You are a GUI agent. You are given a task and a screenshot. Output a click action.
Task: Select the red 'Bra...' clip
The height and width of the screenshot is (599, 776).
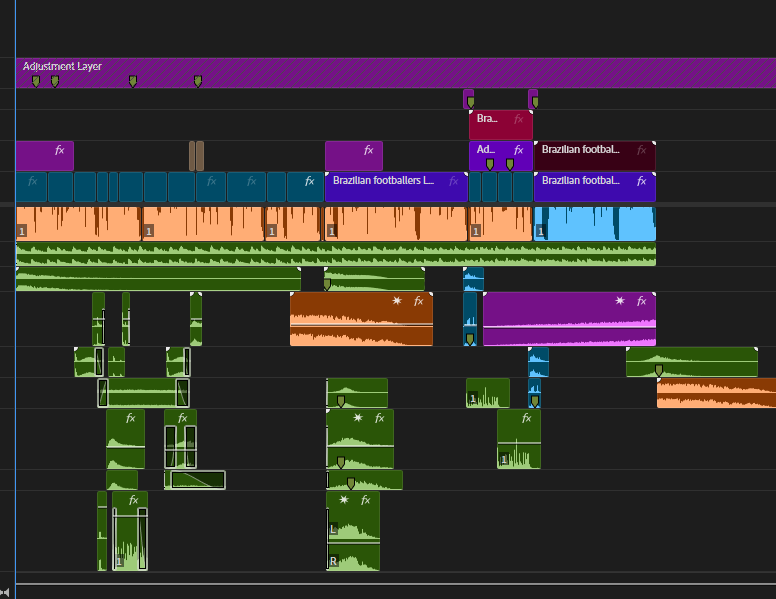pyautogui.click(x=501, y=125)
